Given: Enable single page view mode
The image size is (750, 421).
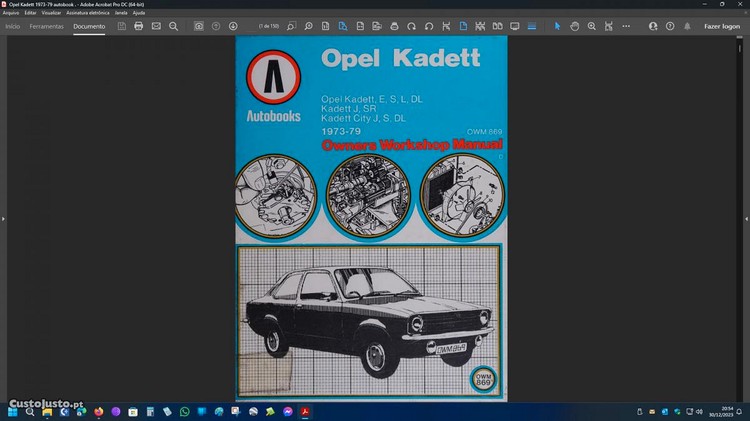Looking at the screenshot, I should tap(462, 26).
